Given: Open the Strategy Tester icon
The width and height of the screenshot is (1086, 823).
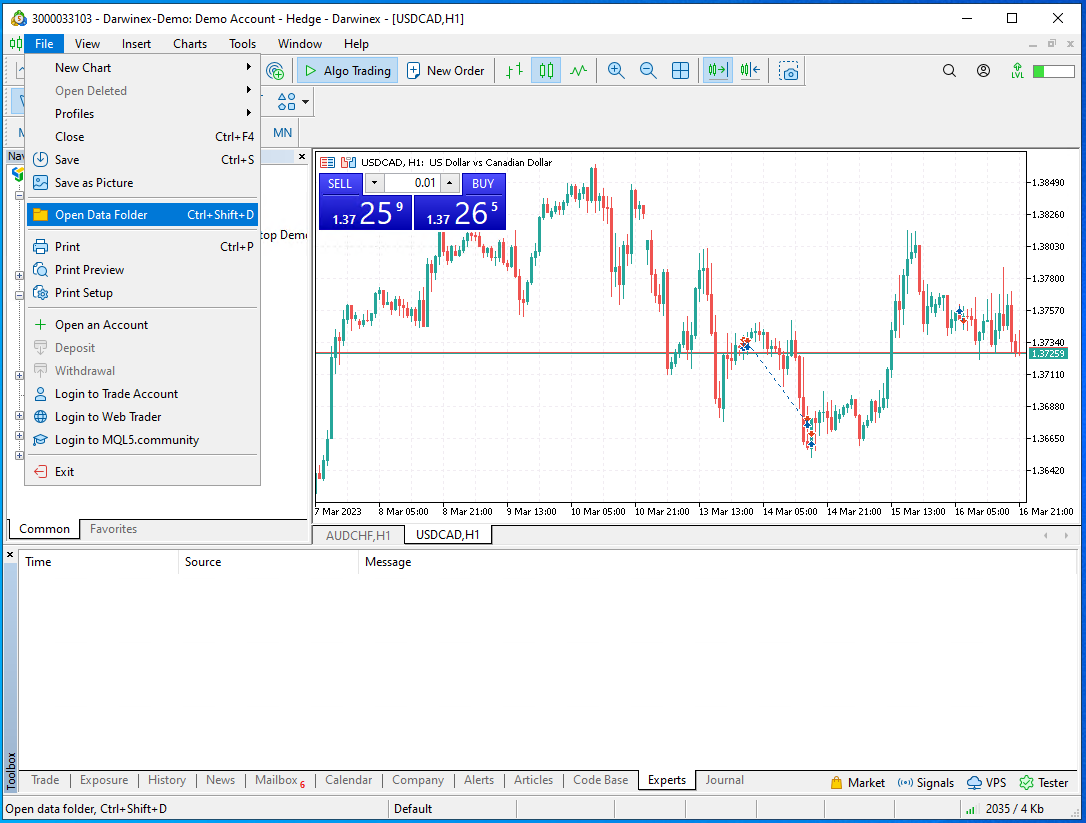Looking at the screenshot, I should point(1026,783).
